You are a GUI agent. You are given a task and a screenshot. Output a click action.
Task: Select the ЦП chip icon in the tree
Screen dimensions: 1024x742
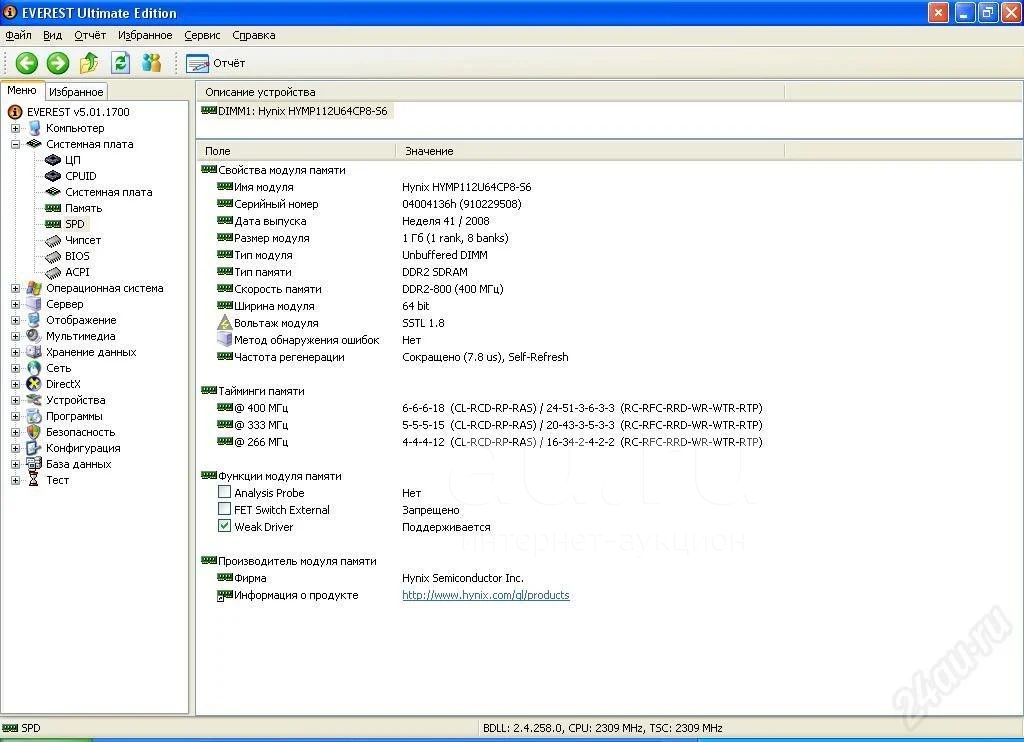click(x=53, y=160)
